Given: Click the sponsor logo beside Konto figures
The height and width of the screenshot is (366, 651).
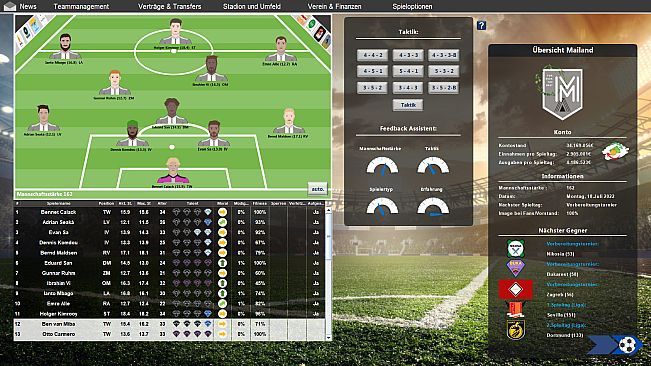Looking at the screenshot, I should pos(615,152).
